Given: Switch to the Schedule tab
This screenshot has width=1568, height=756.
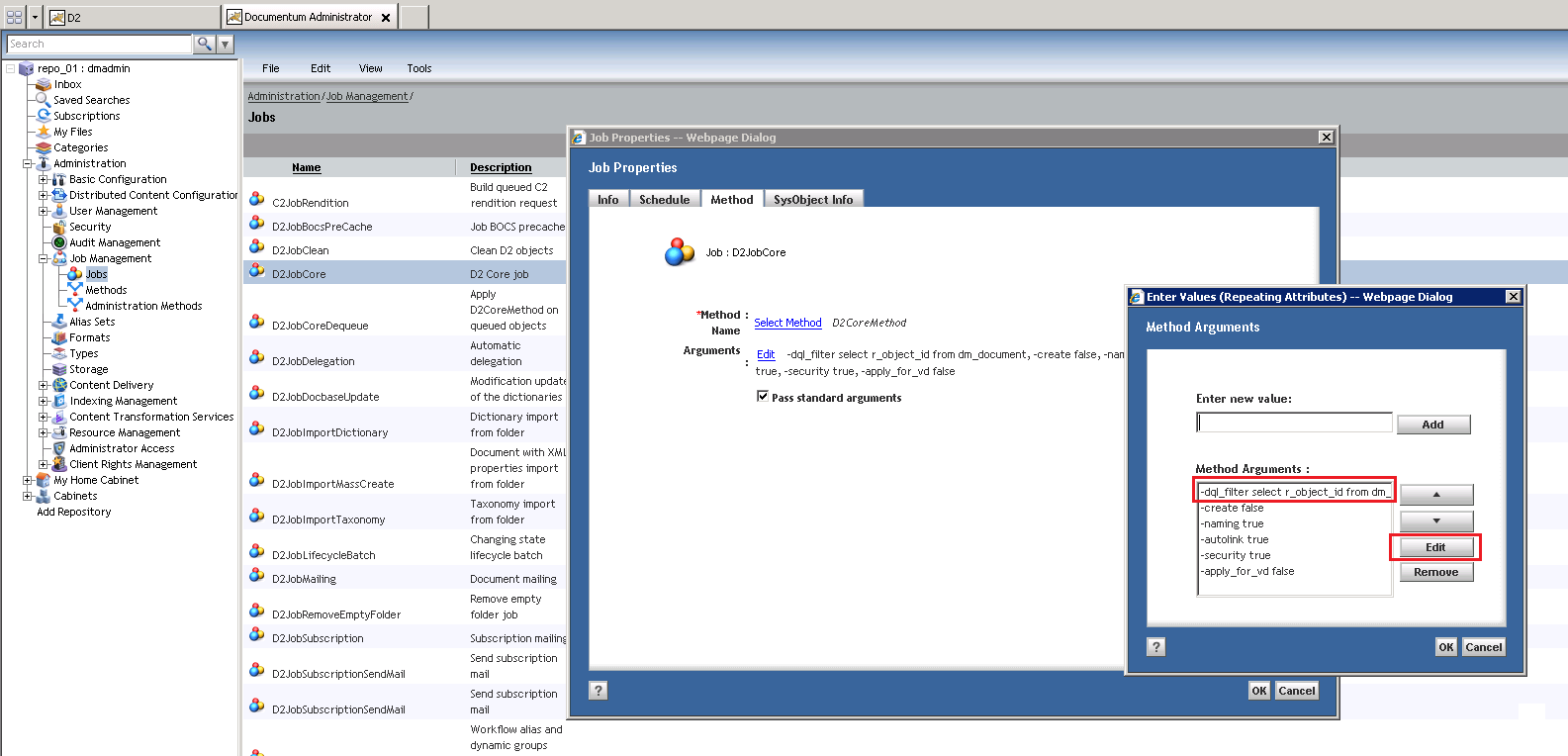Looking at the screenshot, I should pos(664,200).
